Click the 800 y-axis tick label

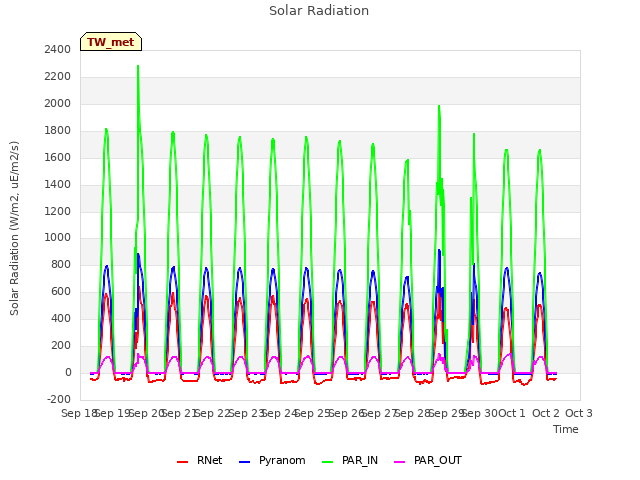click(61, 264)
